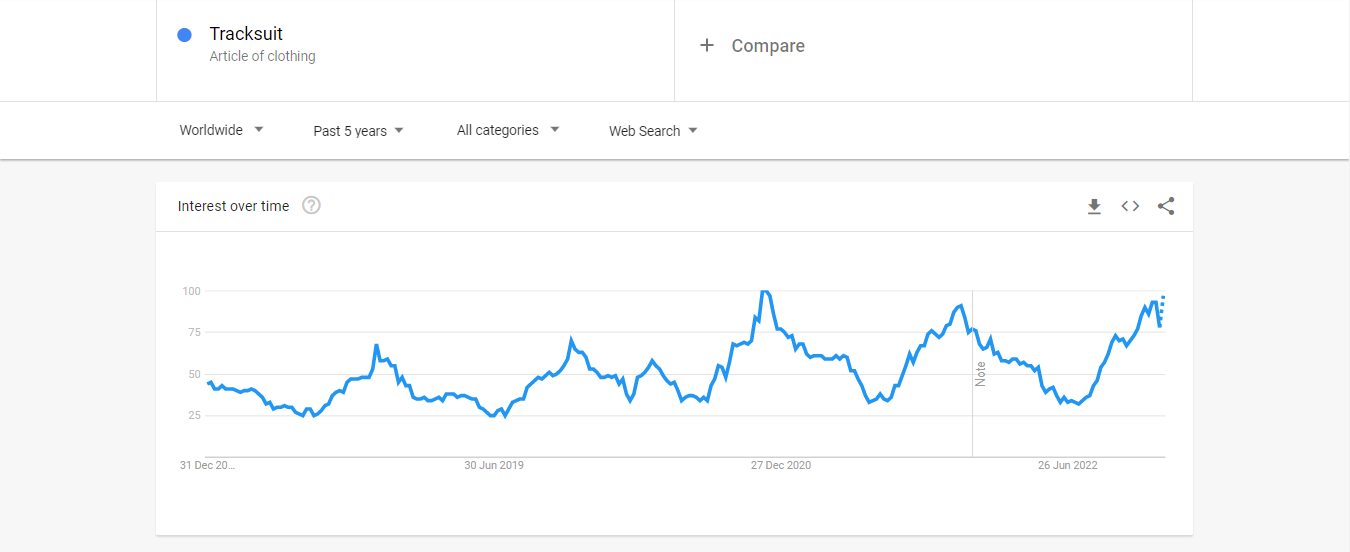This screenshot has height=552, width=1350.
Task: Click the vertical Note marker on chart
Action: tap(980, 374)
